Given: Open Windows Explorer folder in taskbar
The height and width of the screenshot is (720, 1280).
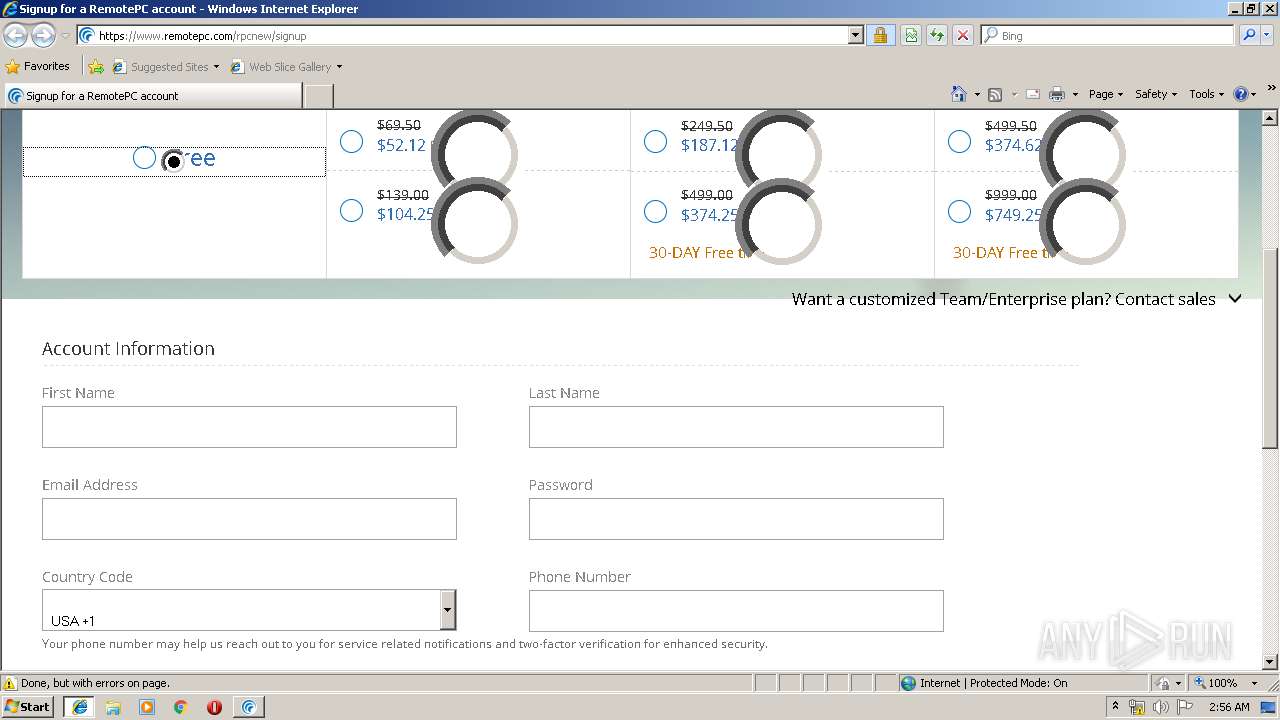Looking at the screenshot, I should (113, 707).
